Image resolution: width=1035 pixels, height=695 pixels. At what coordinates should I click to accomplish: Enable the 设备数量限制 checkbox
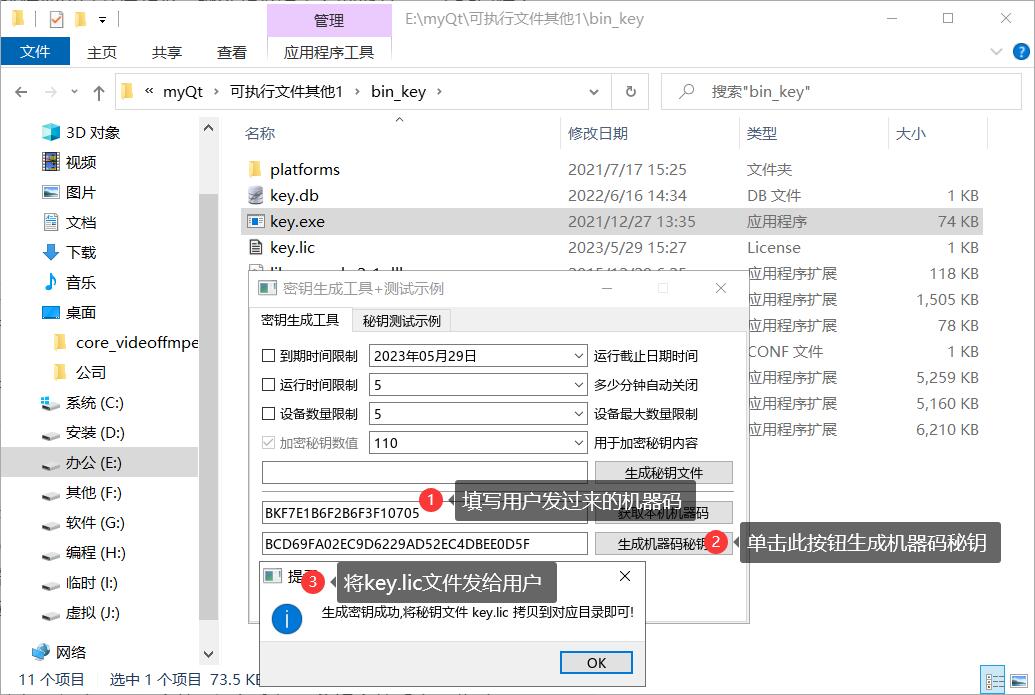[x=268, y=414]
